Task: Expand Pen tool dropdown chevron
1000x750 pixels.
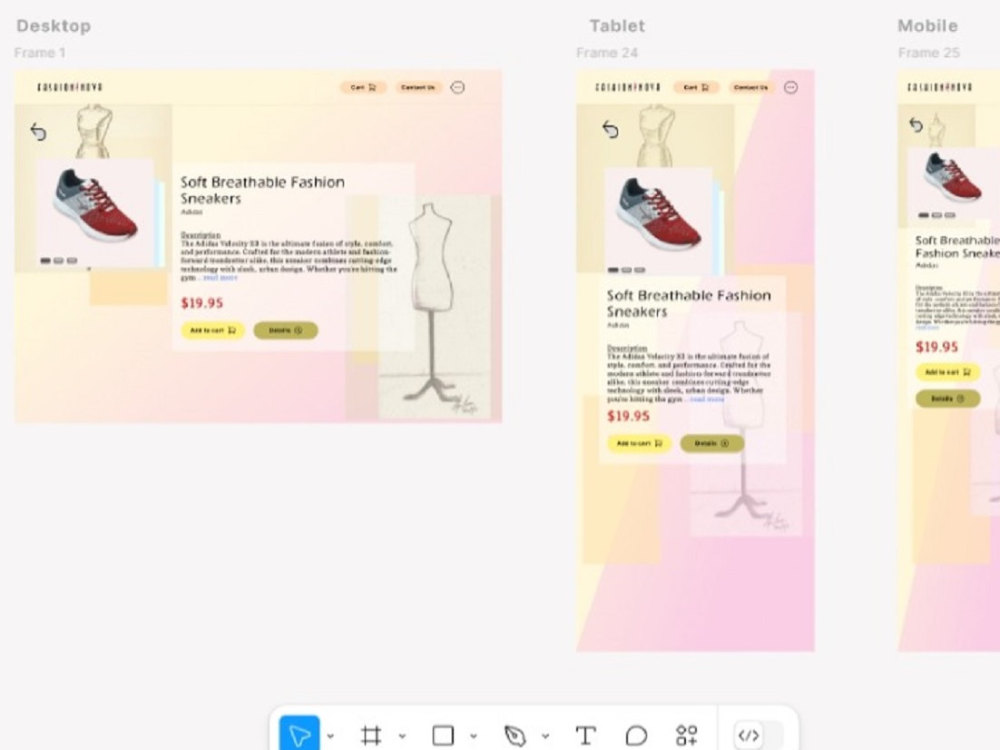Action: pos(546,736)
